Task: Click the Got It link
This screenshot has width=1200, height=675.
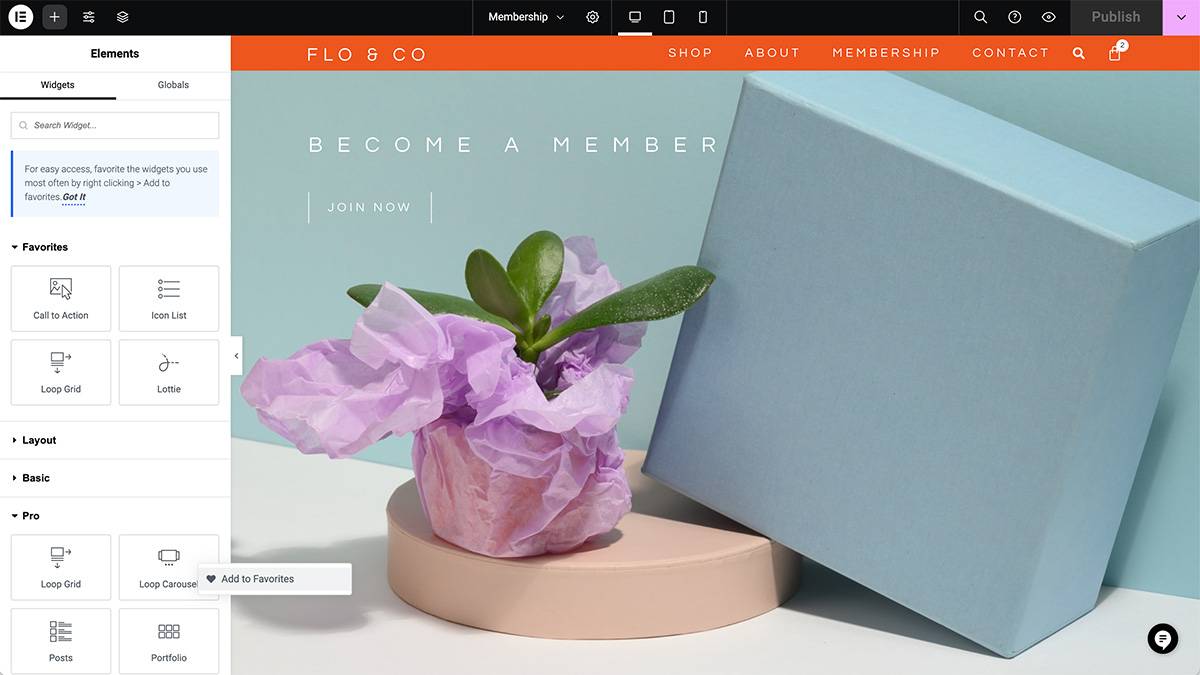Action: click(74, 197)
